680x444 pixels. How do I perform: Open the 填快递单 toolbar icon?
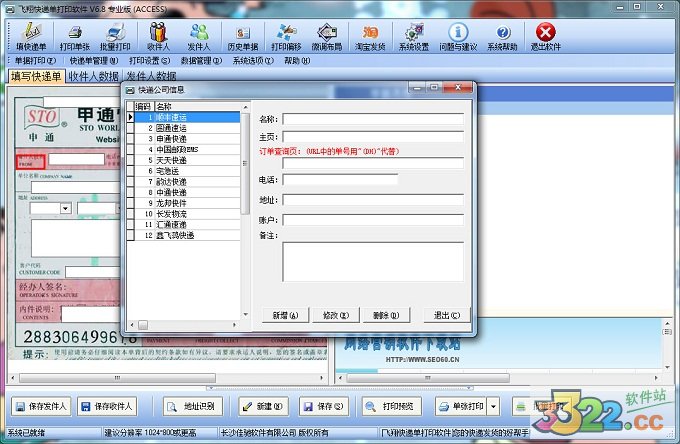31,36
